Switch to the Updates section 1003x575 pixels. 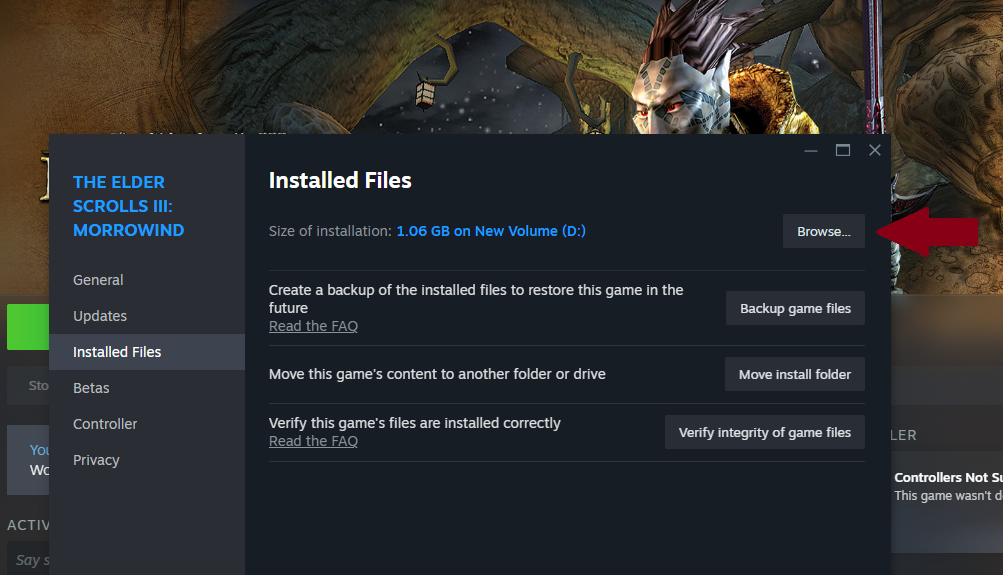pos(100,316)
